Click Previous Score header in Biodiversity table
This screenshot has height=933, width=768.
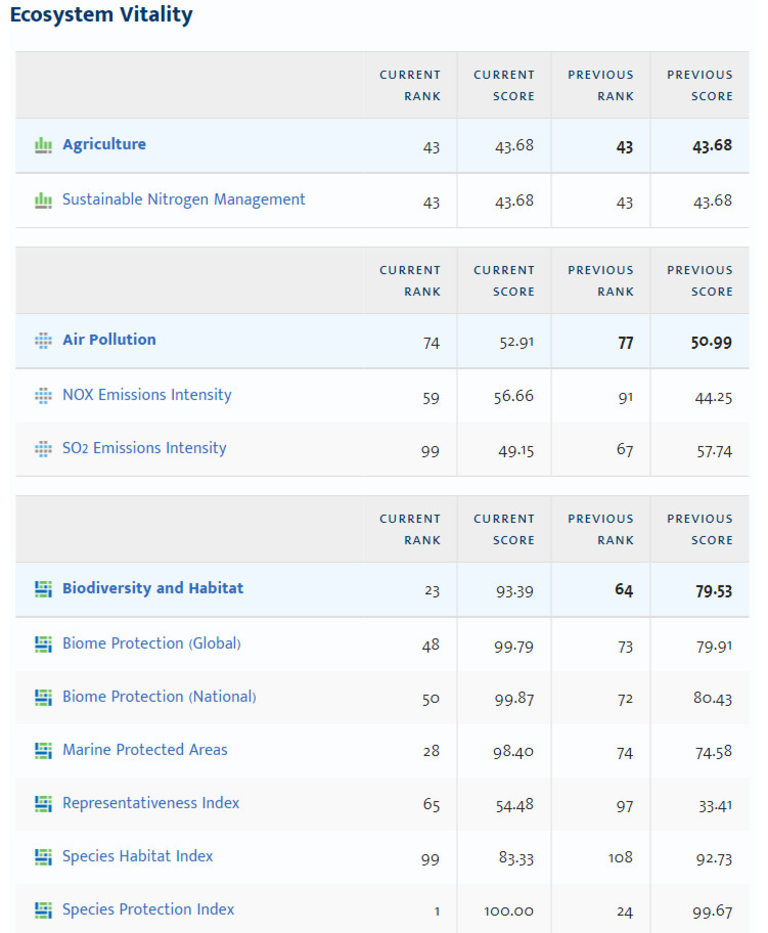pyautogui.click(x=700, y=529)
